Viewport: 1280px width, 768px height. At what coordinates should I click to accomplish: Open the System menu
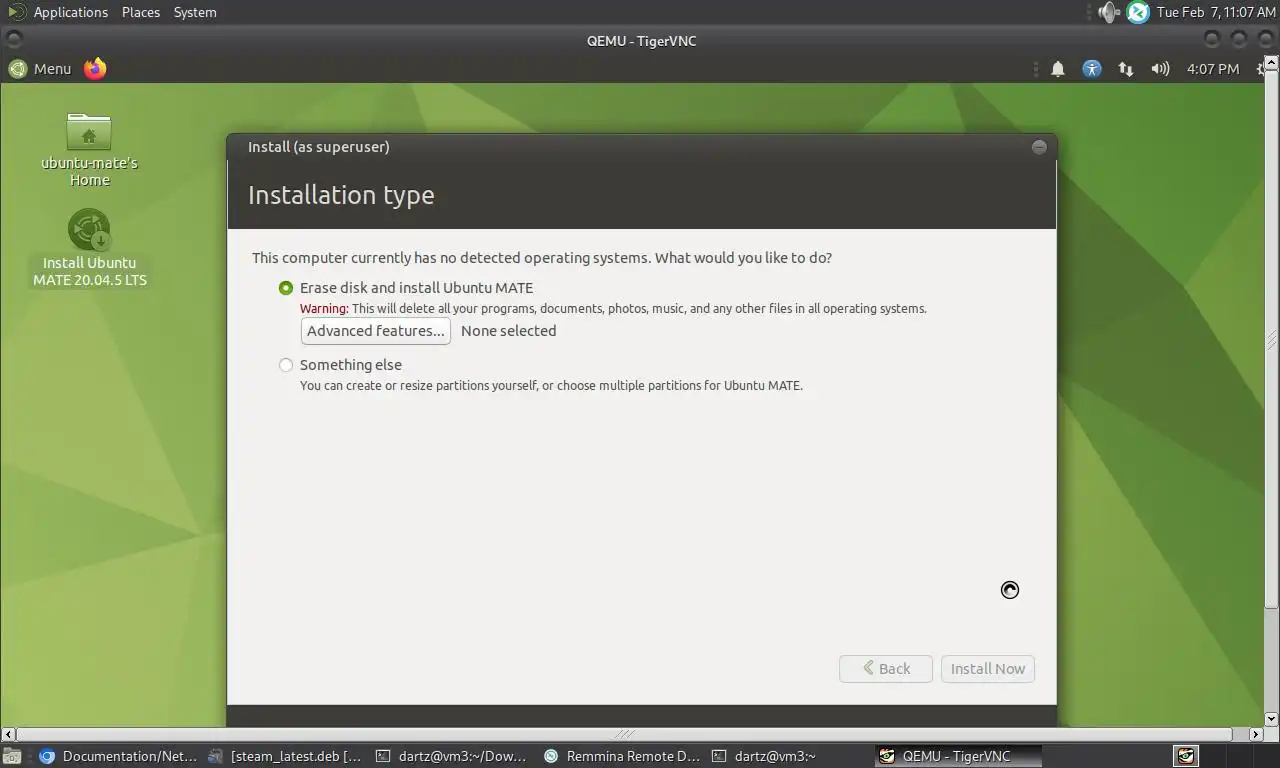point(195,12)
